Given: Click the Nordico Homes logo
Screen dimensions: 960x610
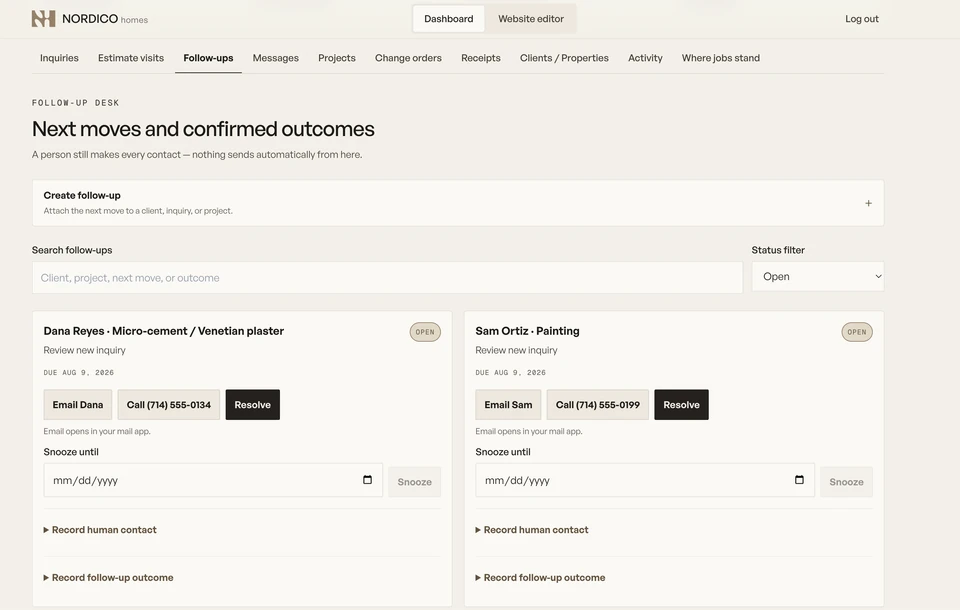Looking at the screenshot, I should 89,19.
